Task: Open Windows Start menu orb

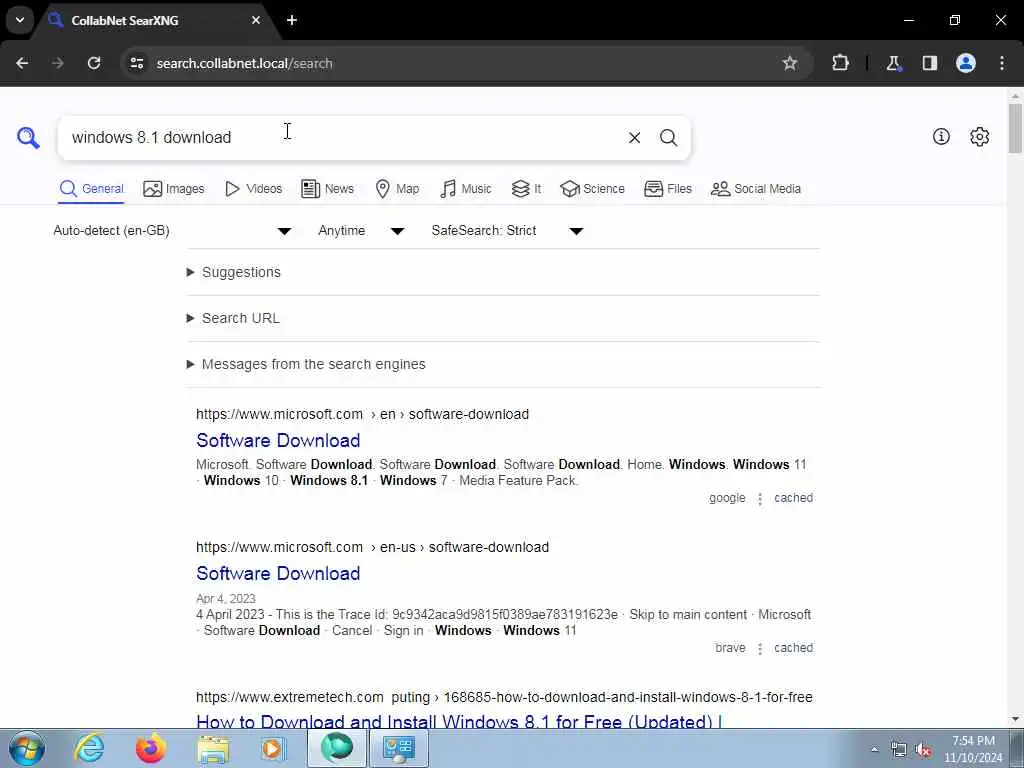Action: [x=26, y=748]
